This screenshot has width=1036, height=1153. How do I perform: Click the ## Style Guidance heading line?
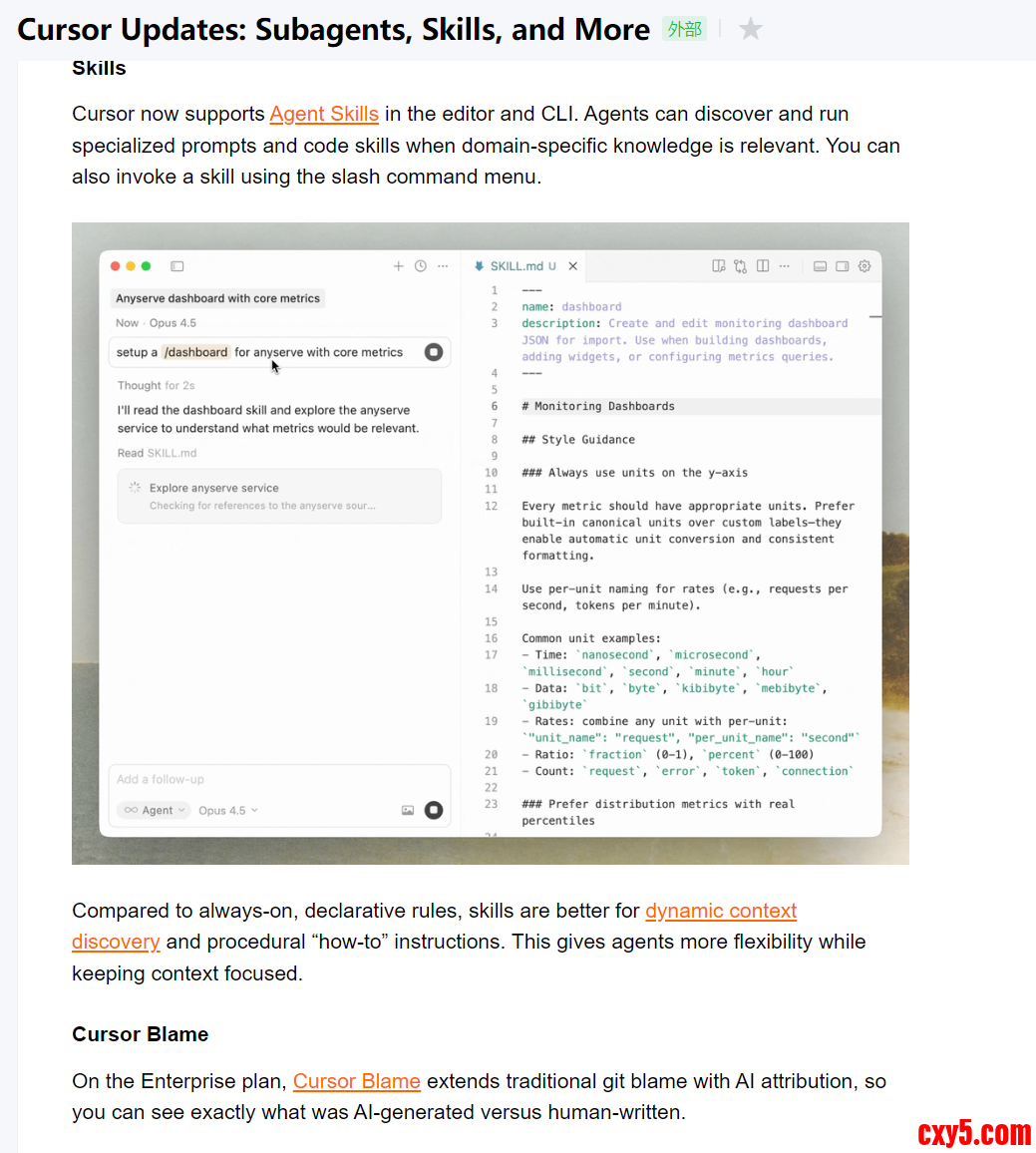[x=578, y=440]
